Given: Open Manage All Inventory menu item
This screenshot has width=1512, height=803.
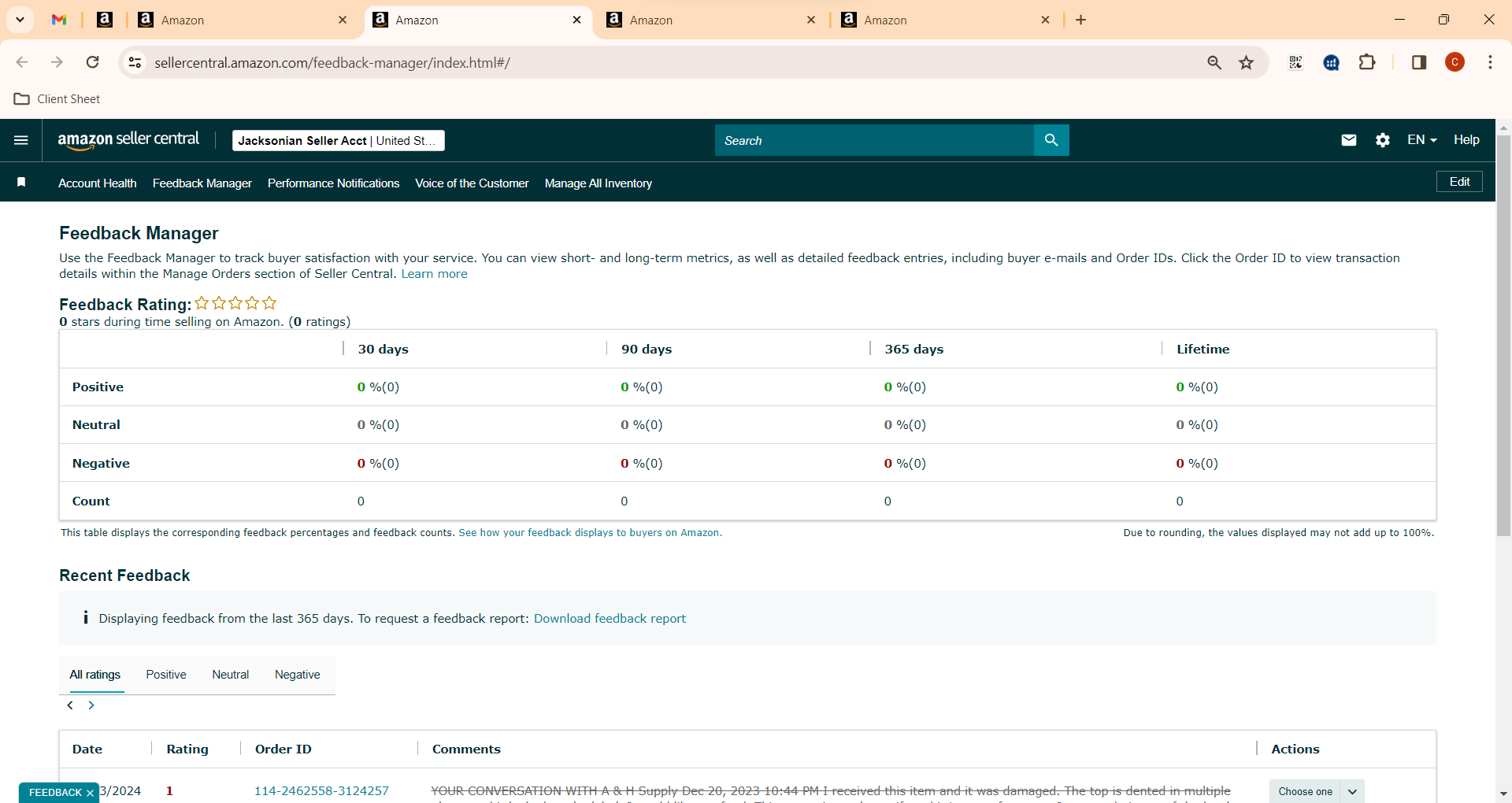Looking at the screenshot, I should 598,183.
